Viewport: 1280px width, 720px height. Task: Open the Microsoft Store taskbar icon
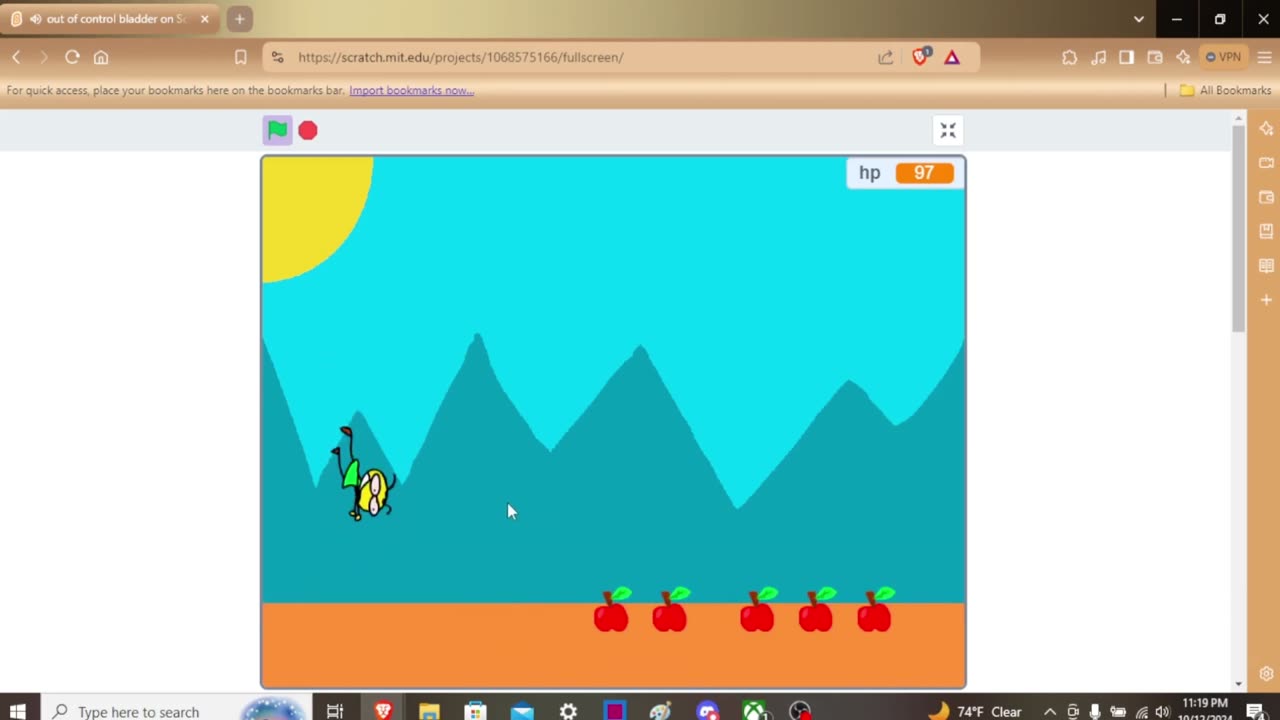pyautogui.click(x=475, y=711)
